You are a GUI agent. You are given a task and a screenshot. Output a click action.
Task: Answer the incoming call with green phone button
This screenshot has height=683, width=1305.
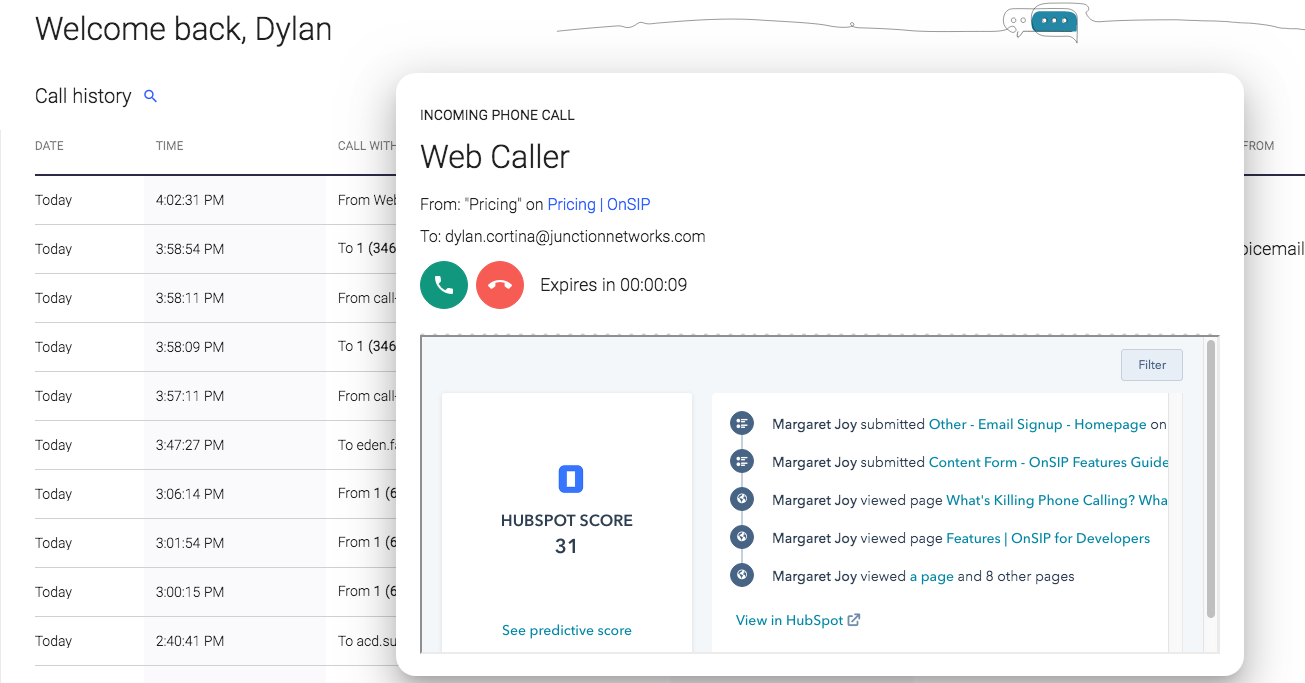click(x=444, y=285)
